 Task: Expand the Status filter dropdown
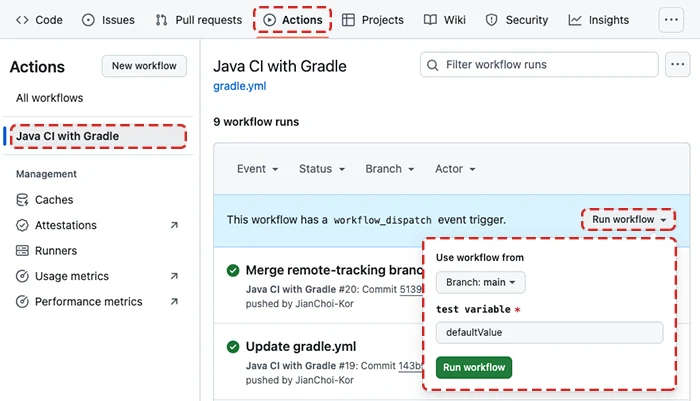322,169
